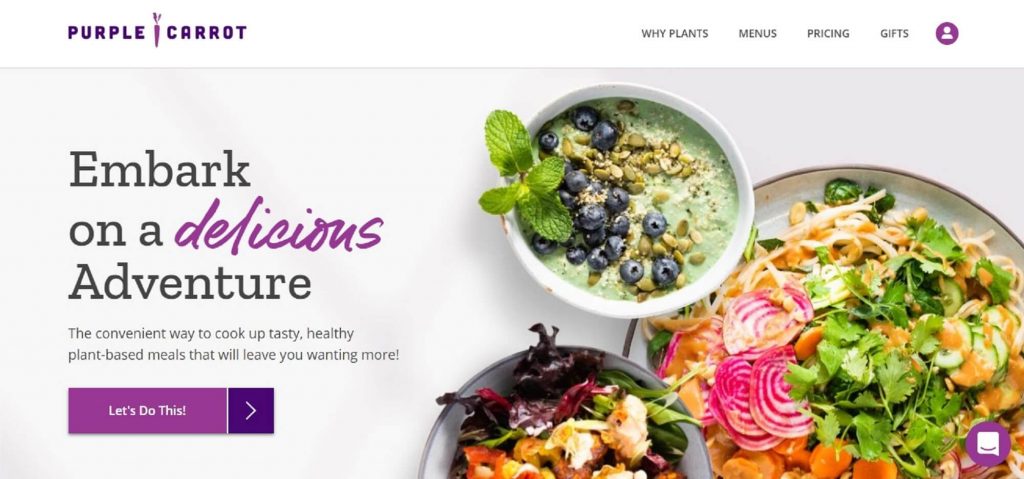Click the right chevron arrow beside Let's Do This
This screenshot has height=479, width=1024.
tap(251, 410)
